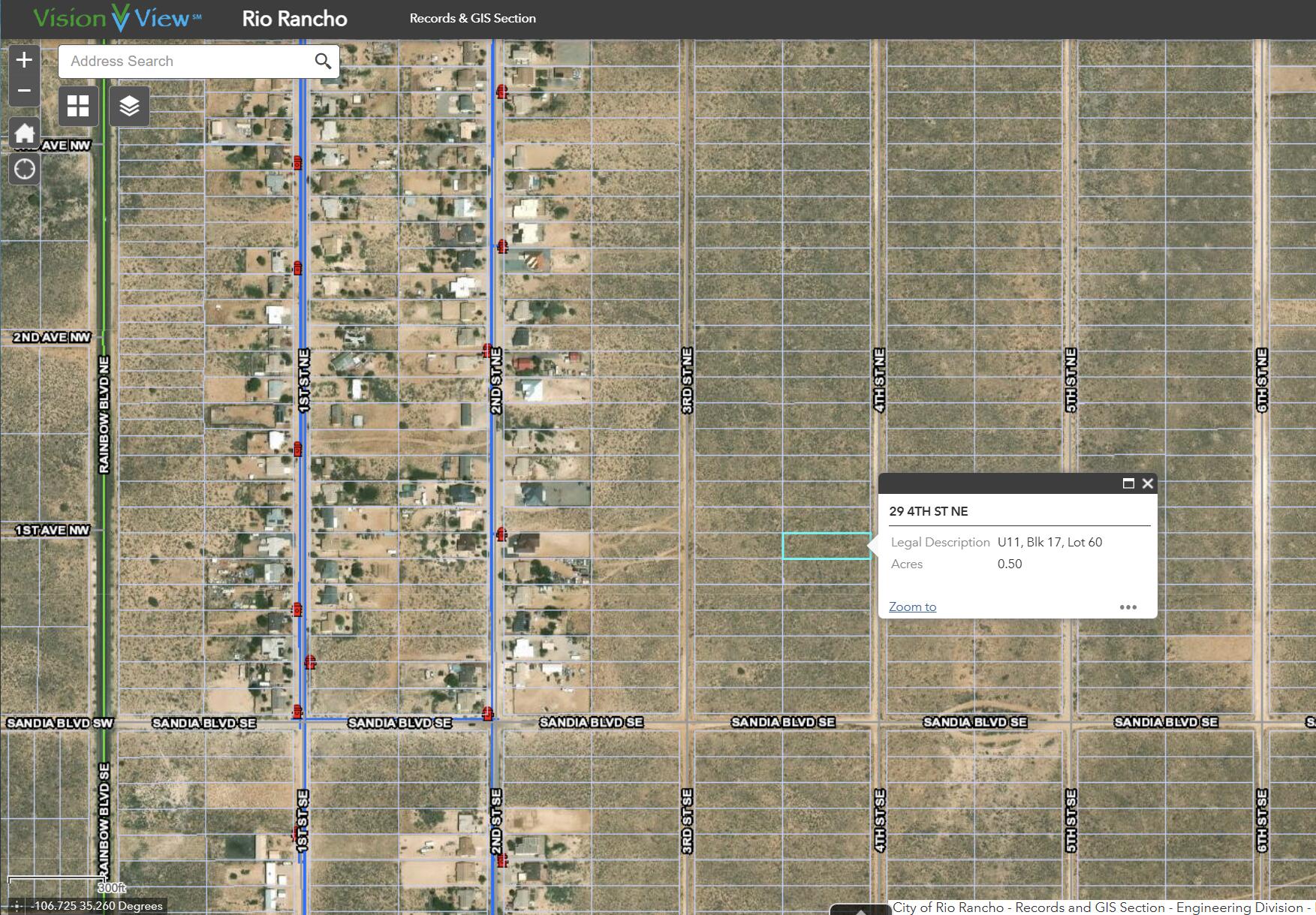Open the layer list panel
Viewport: 1316px width, 915px height.
[129, 106]
